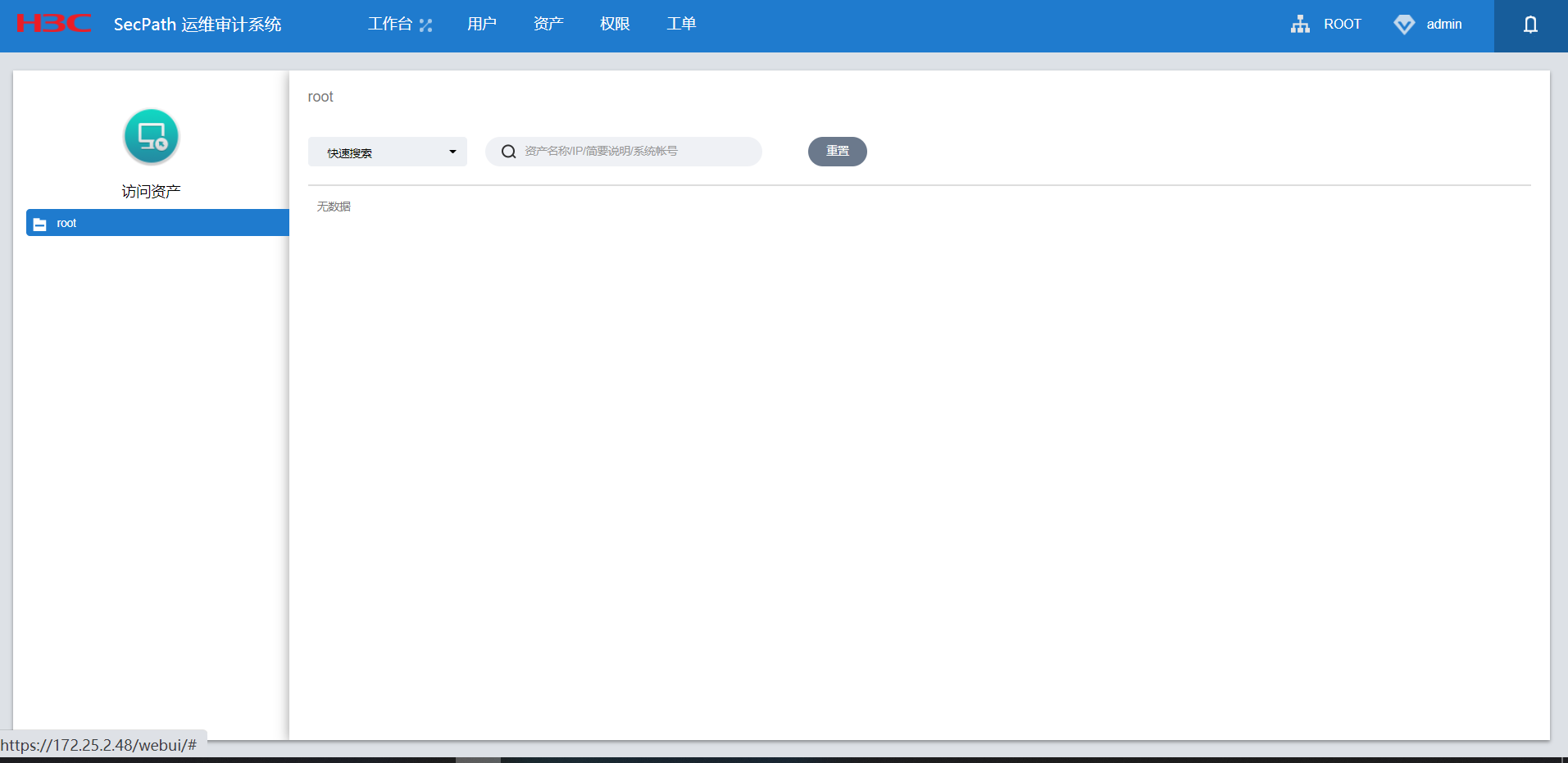Click the H3C logo
Viewport: 1568px width, 763px height.
pos(54,24)
